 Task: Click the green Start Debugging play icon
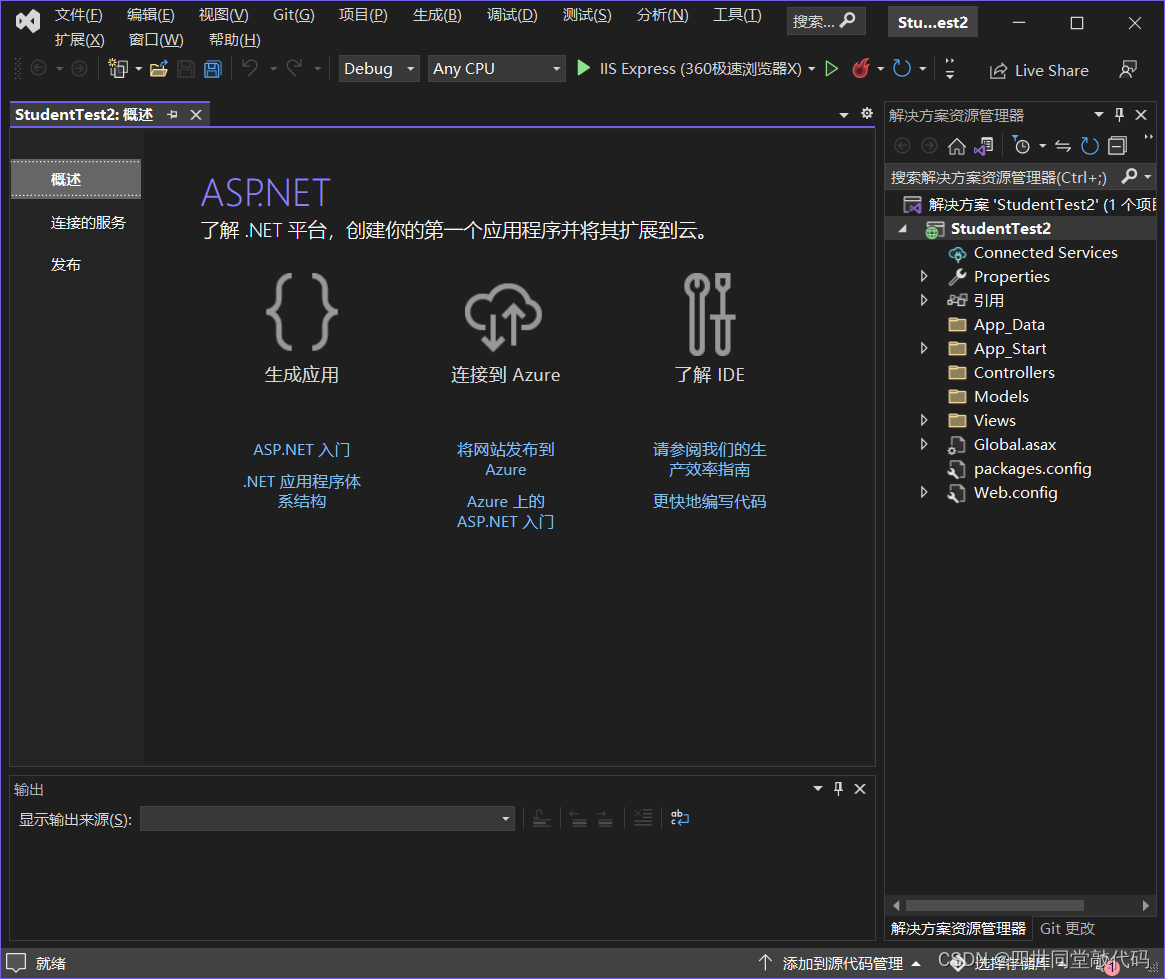[x=584, y=68]
